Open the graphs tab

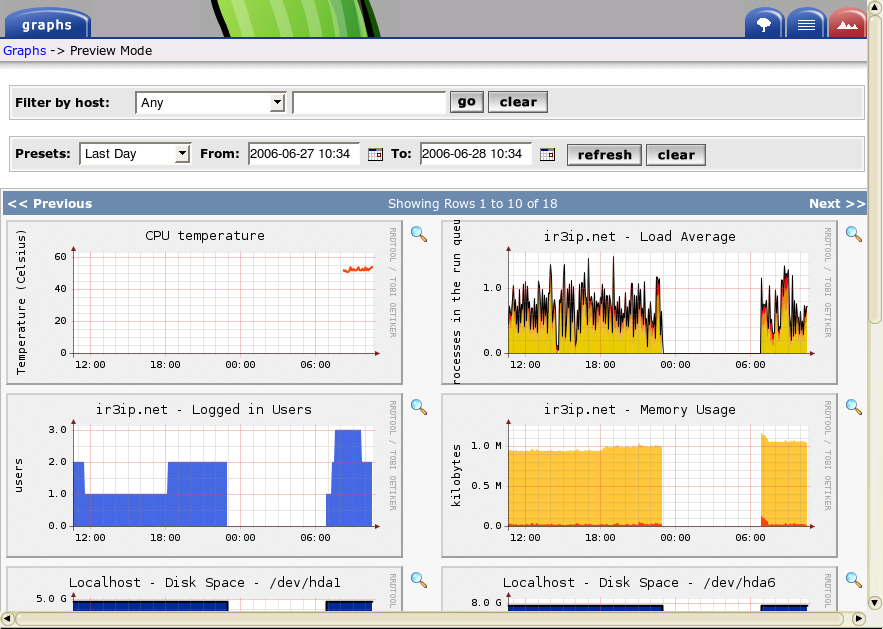47,24
